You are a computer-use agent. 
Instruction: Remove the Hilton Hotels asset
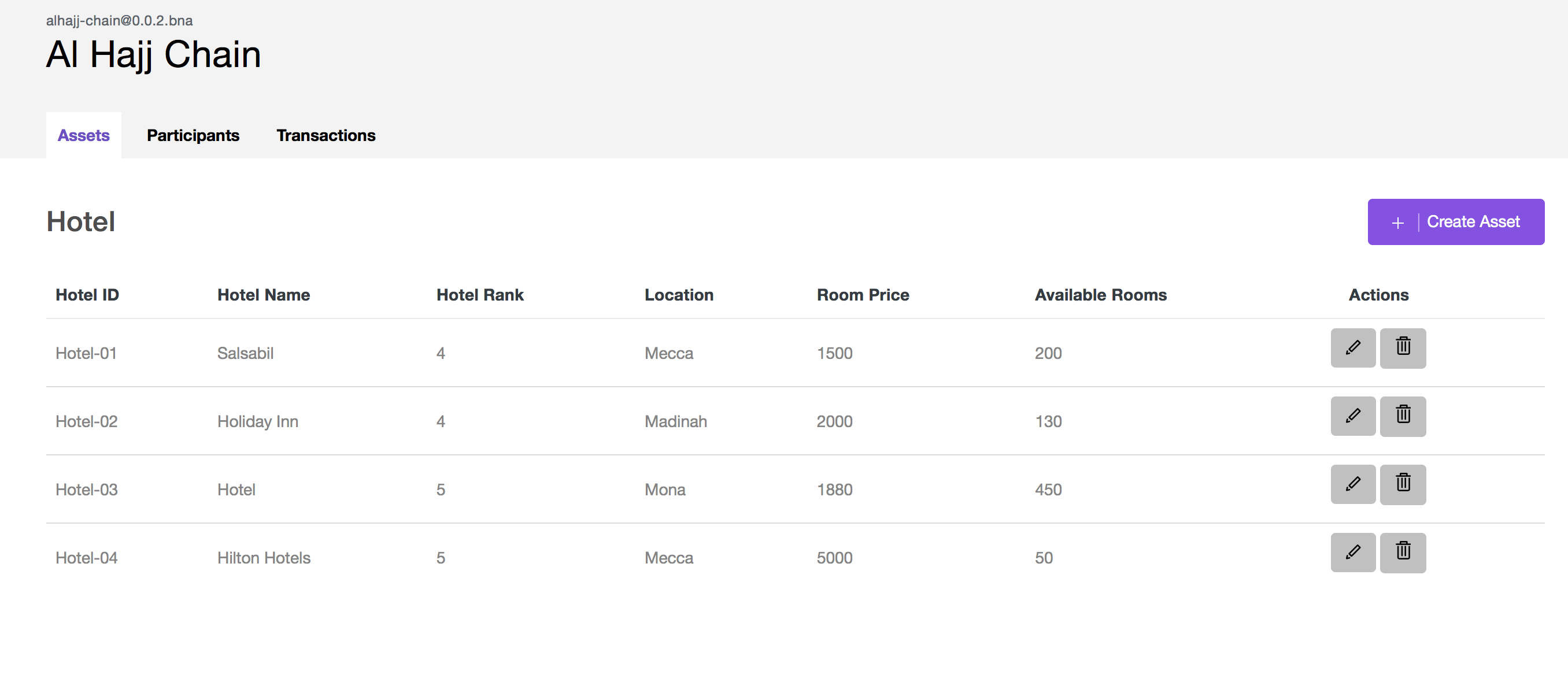pos(1402,552)
